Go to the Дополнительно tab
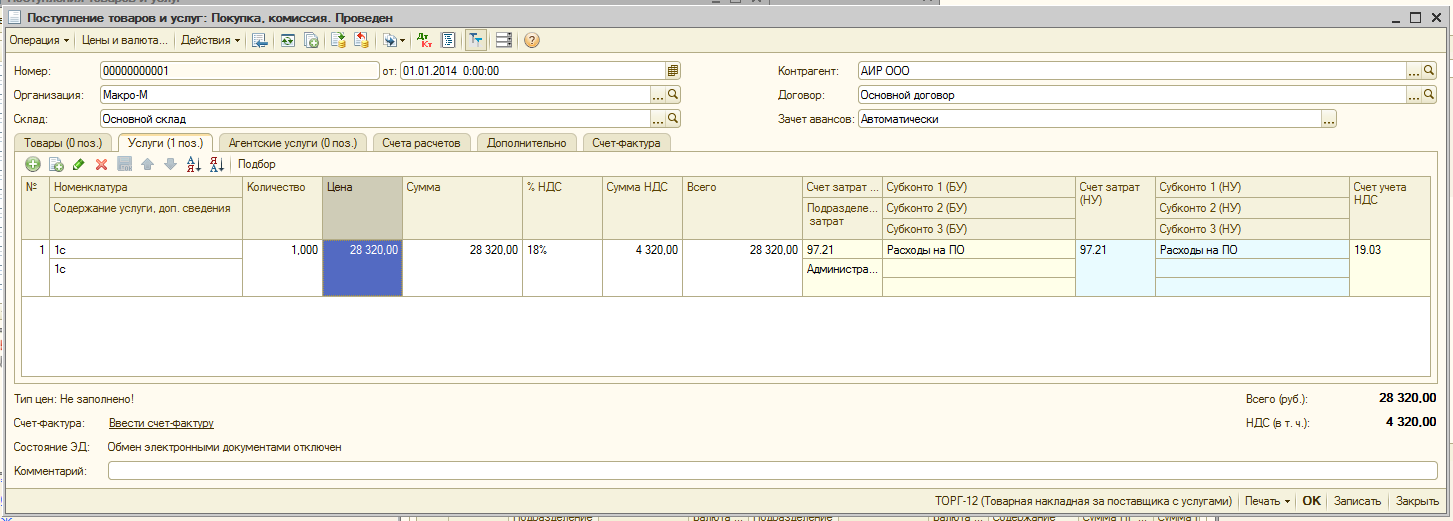The image size is (1453, 521). pyautogui.click(x=527, y=143)
